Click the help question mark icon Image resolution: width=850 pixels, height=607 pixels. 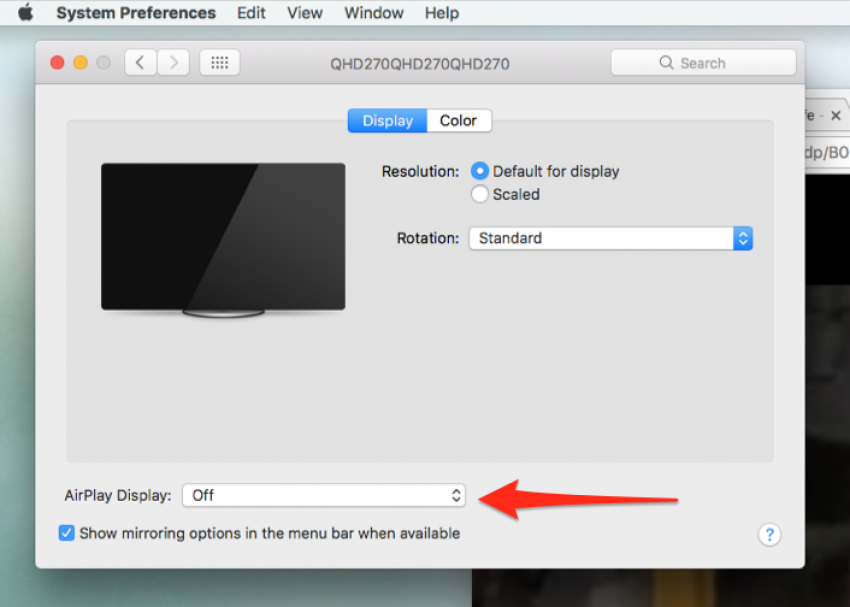point(769,535)
